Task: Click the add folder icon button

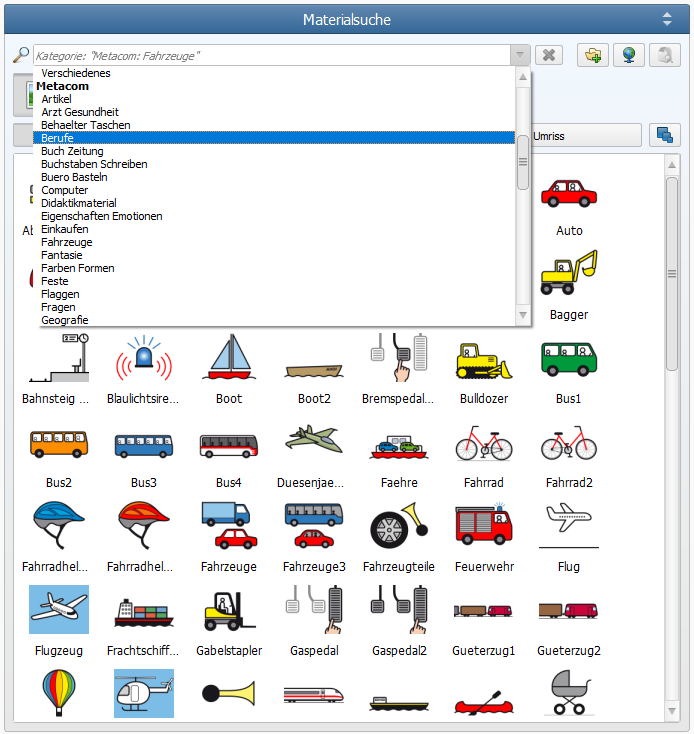Action: tap(594, 55)
